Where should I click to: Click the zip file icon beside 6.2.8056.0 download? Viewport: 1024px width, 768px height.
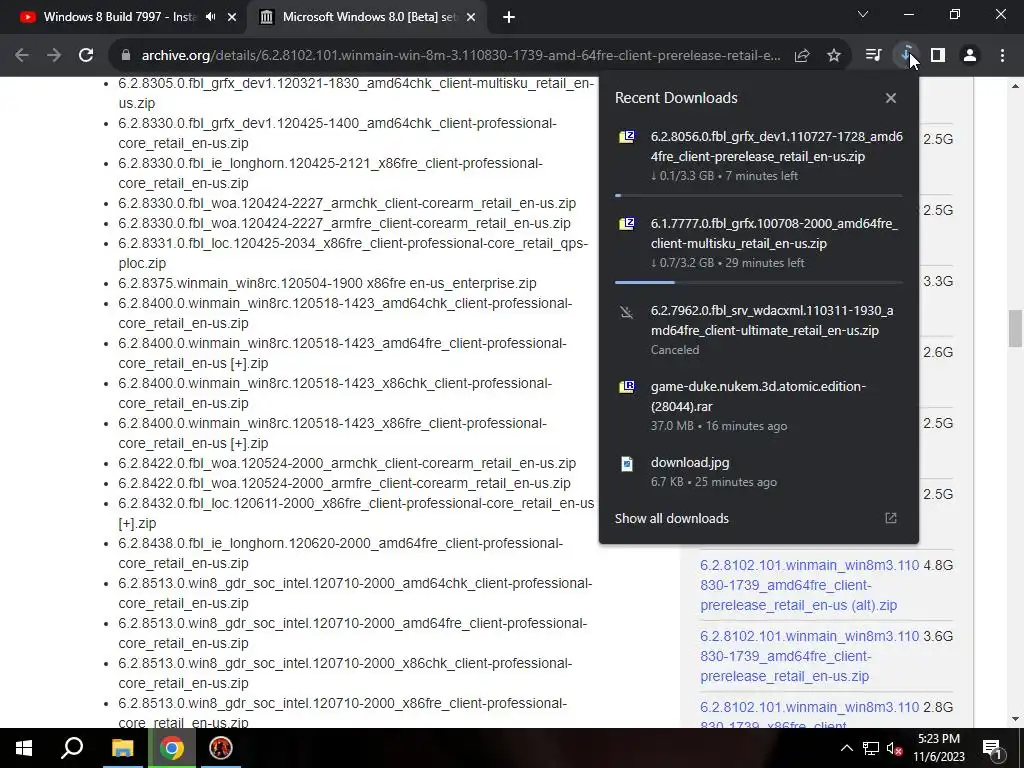pos(626,137)
